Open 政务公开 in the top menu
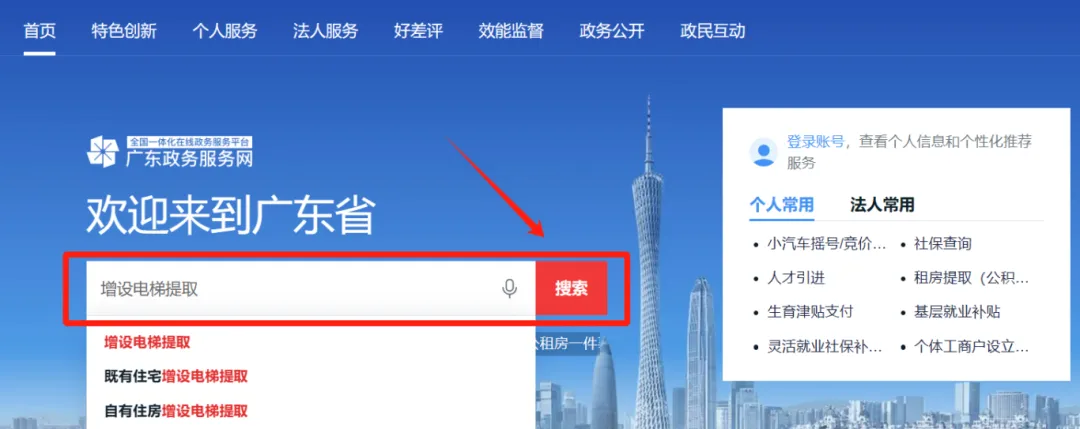Viewport: 1080px width, 429px height. pos(612,31)
